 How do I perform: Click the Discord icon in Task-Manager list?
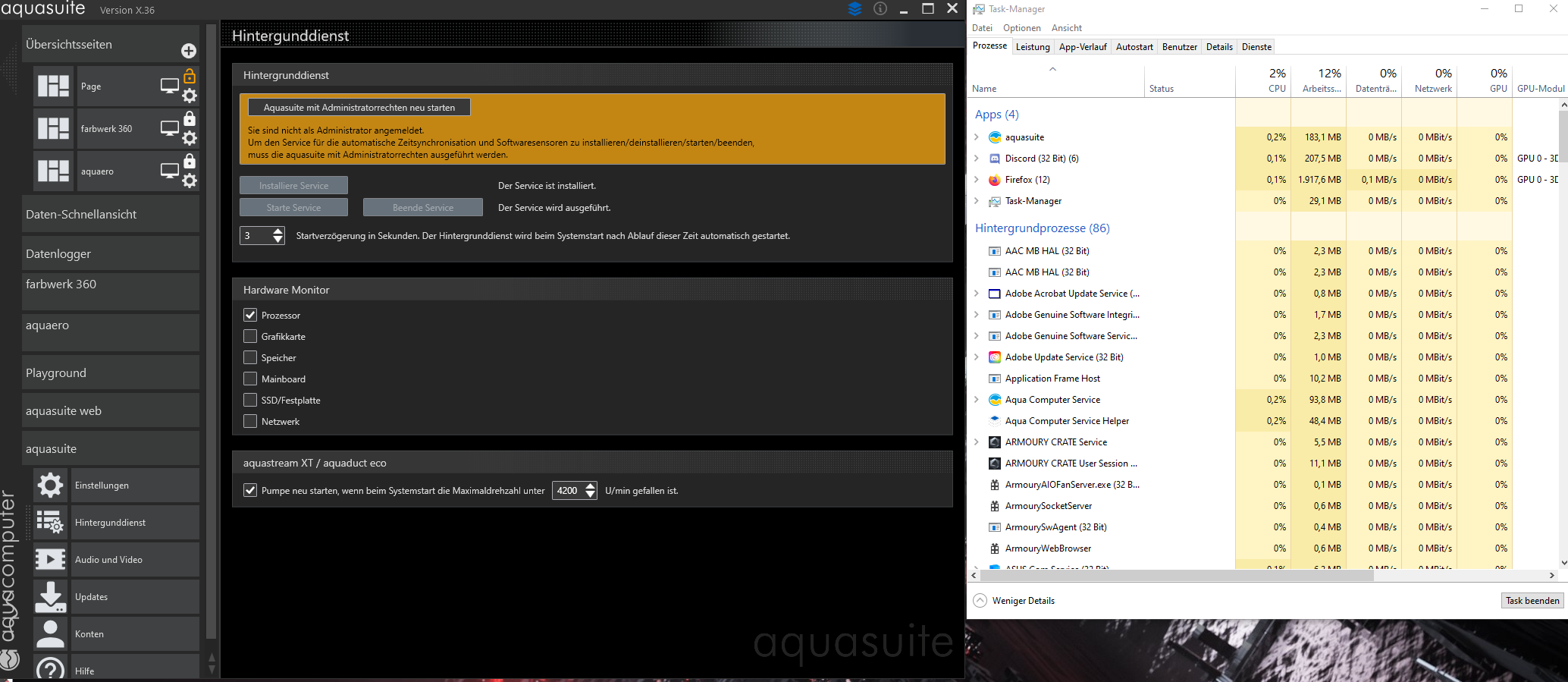click(x=995, y=159)
